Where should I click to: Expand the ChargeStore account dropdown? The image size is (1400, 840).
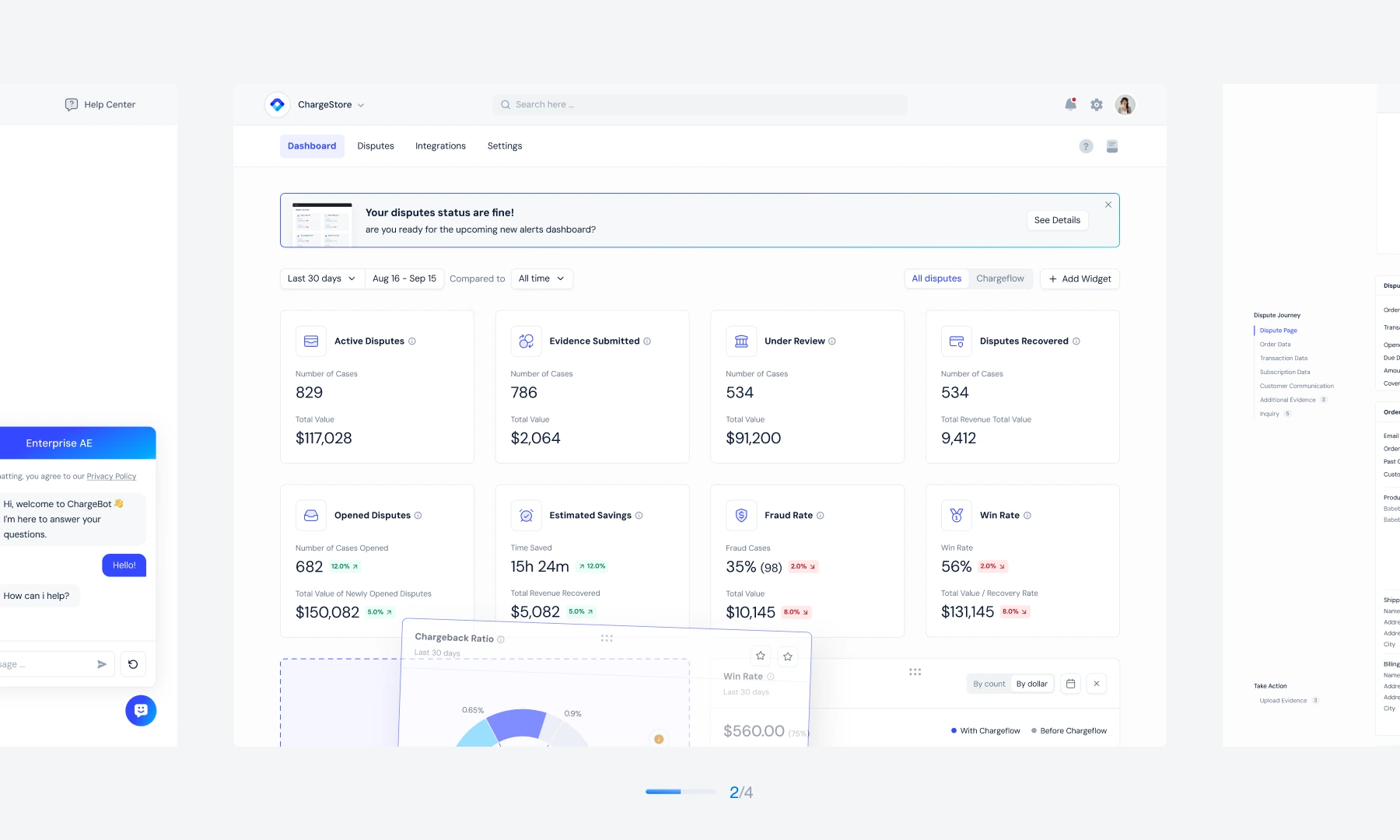coord(361,105)
